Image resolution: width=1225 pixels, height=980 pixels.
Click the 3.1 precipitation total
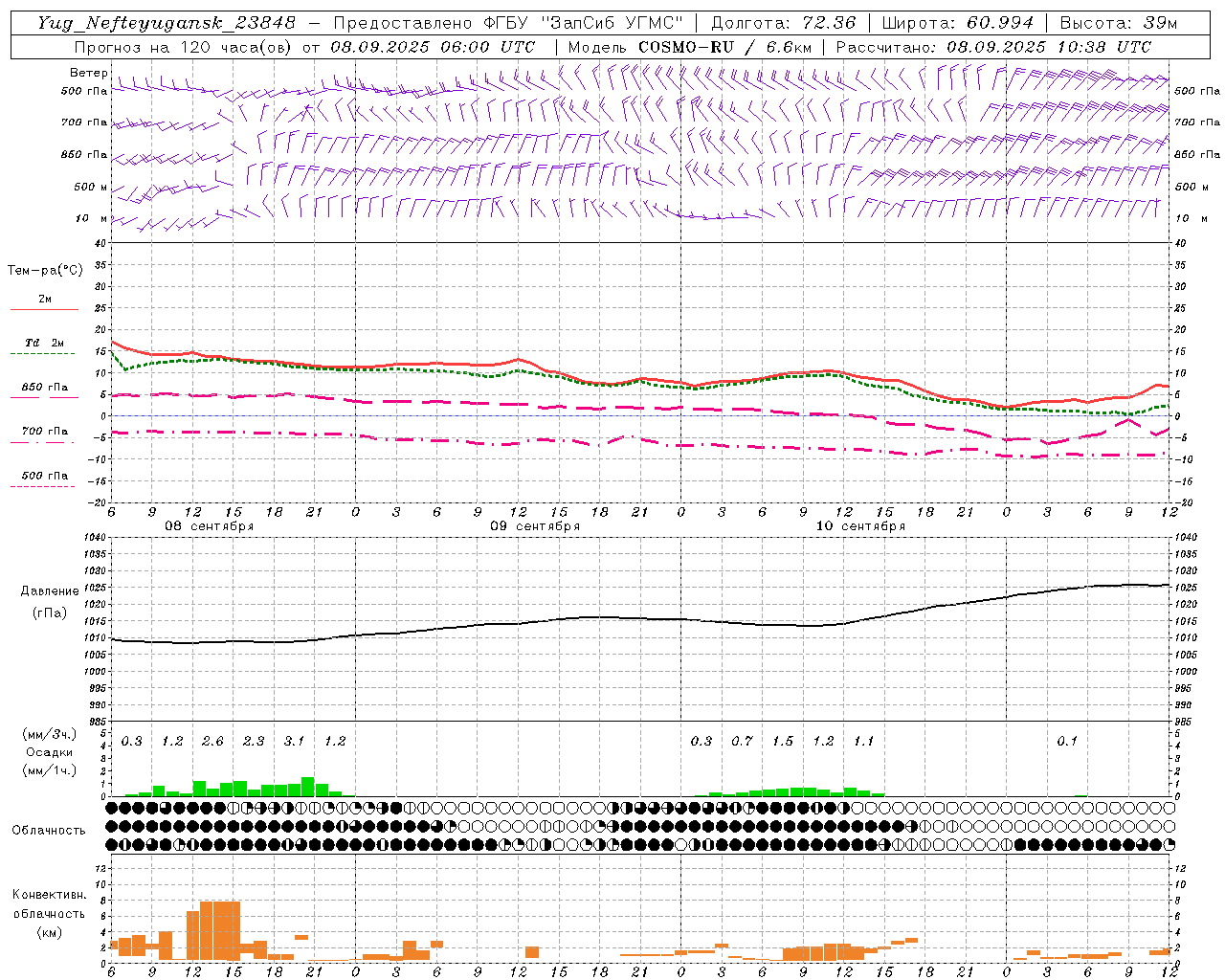[x=294, y=741]
